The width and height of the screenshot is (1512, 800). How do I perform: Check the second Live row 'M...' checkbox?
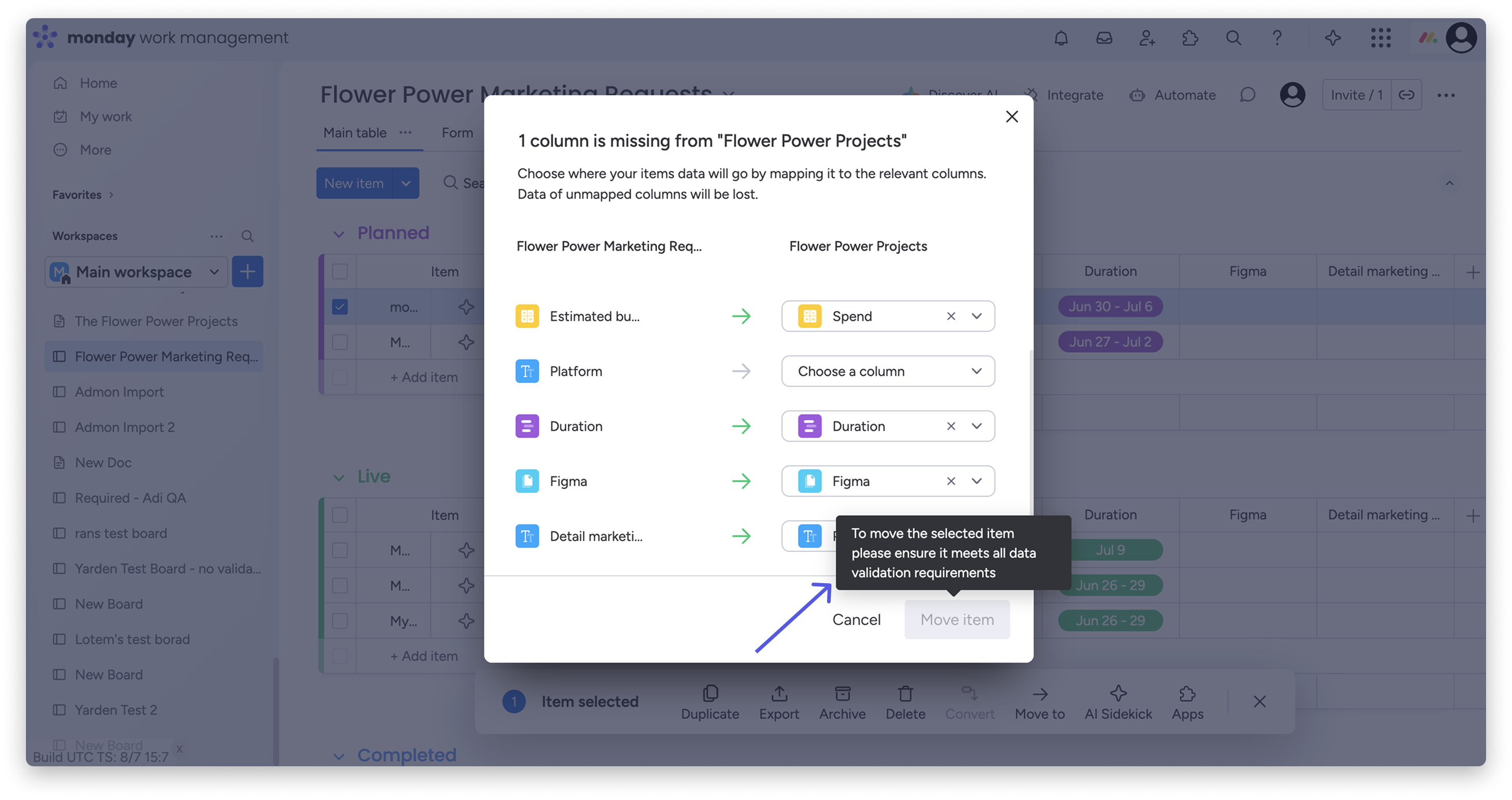click(x=340, y=586)
